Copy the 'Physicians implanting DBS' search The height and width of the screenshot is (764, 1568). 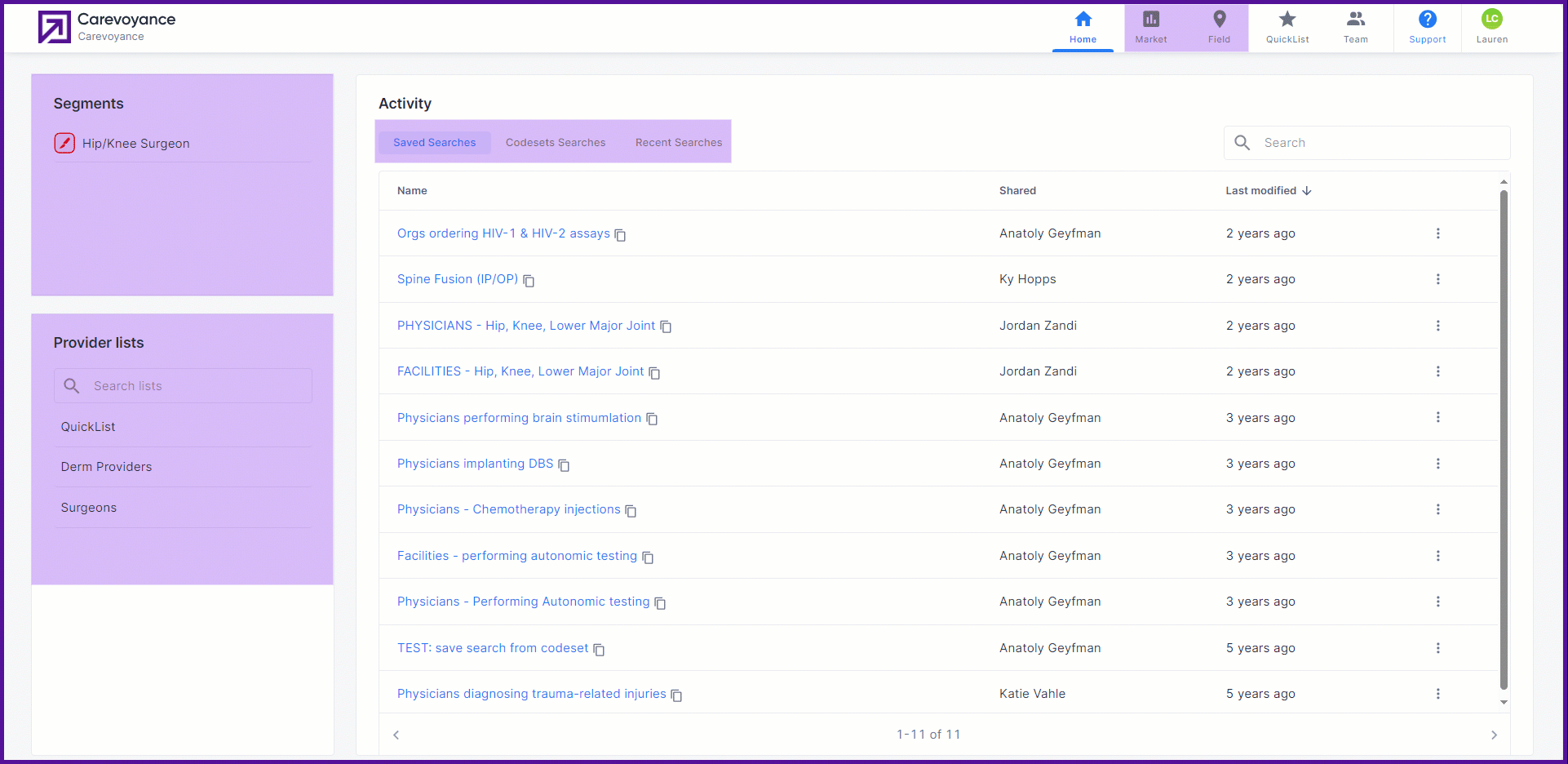564,465
